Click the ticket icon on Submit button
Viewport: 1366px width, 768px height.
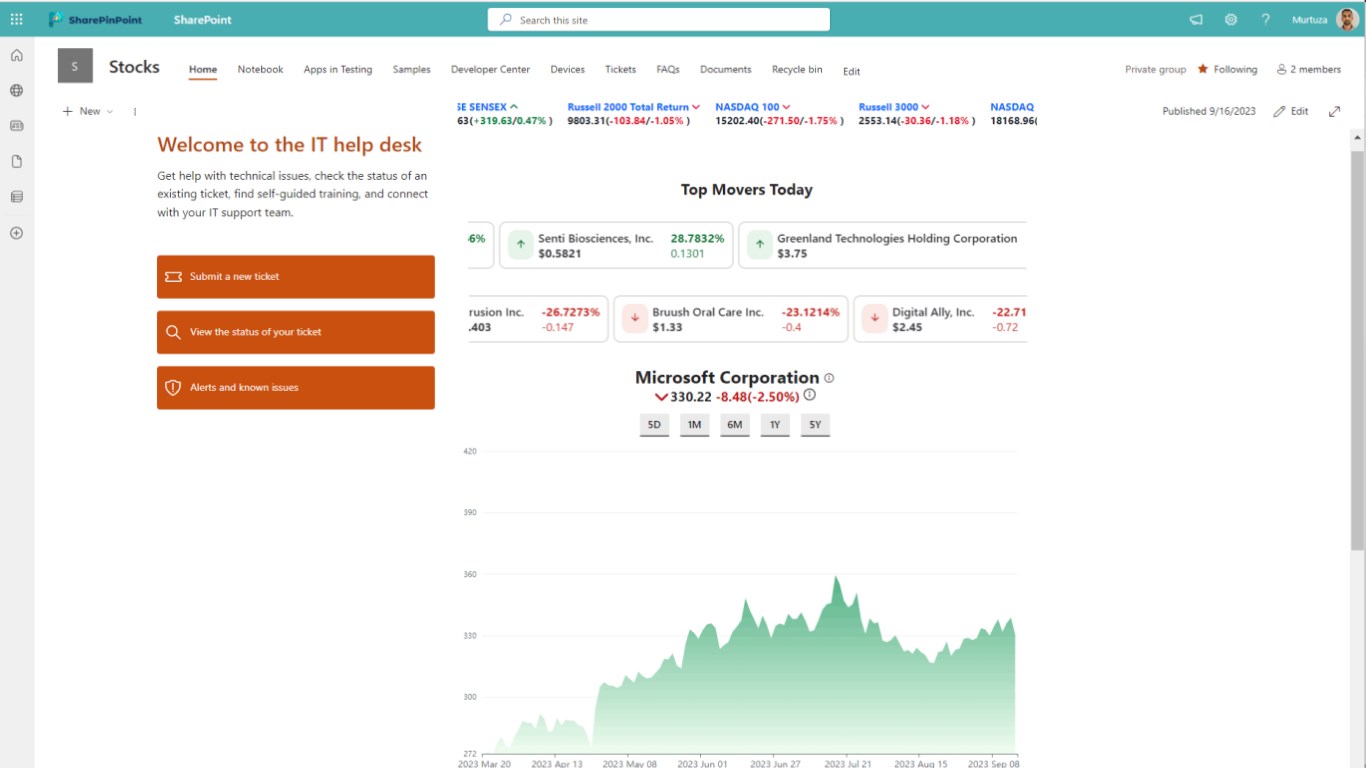[x=173, y=276]
